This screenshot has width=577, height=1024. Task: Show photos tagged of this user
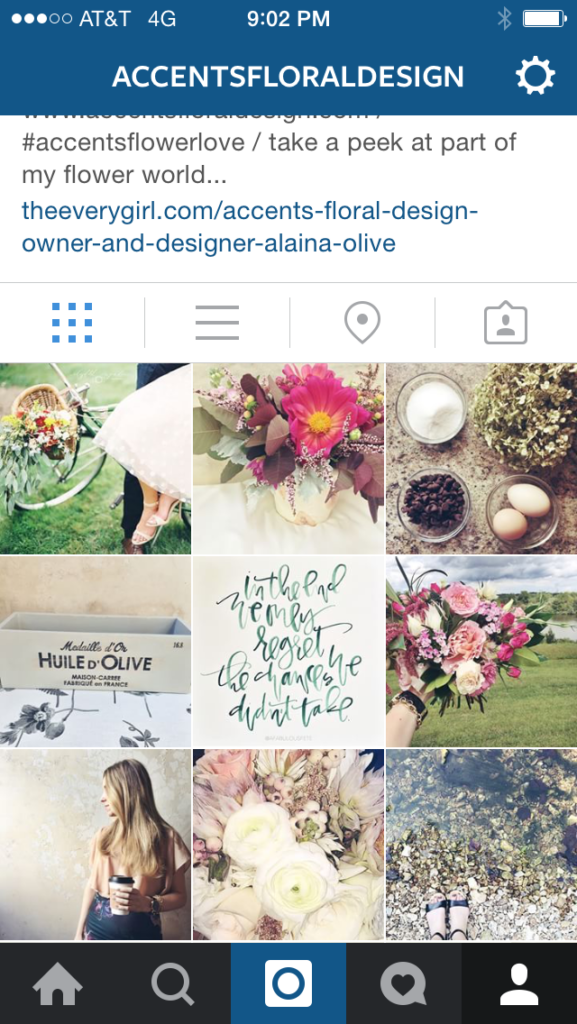point(506,323)
